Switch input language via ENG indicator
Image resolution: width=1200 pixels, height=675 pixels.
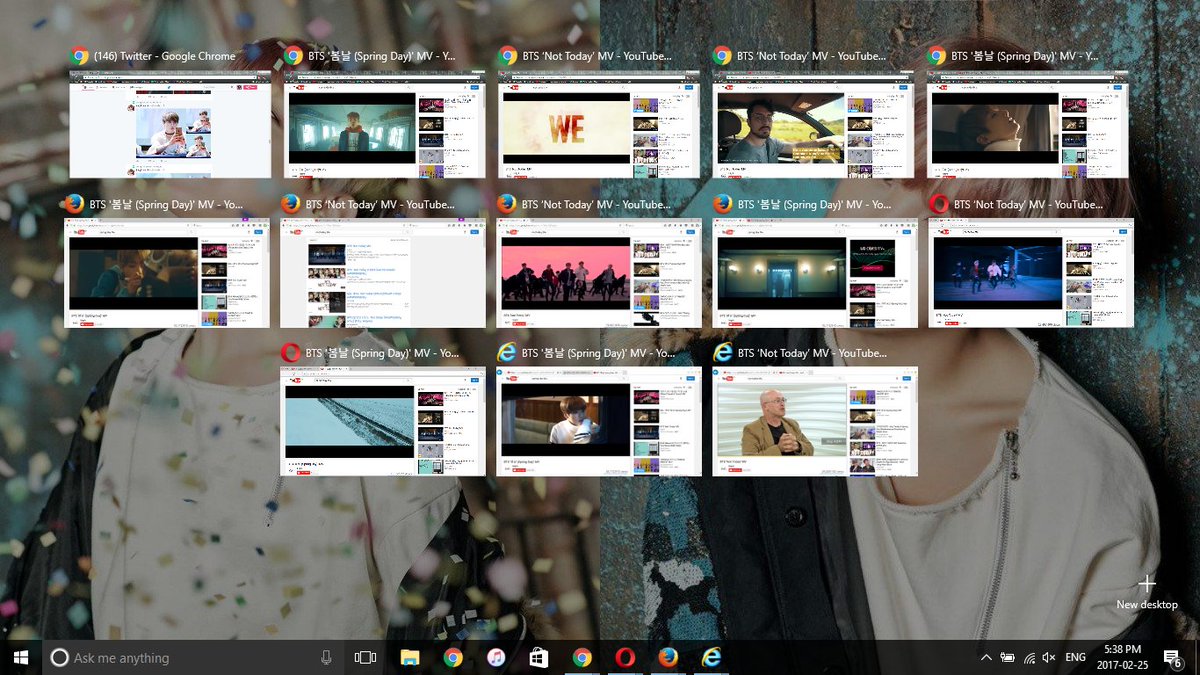tap(1076, 657)
